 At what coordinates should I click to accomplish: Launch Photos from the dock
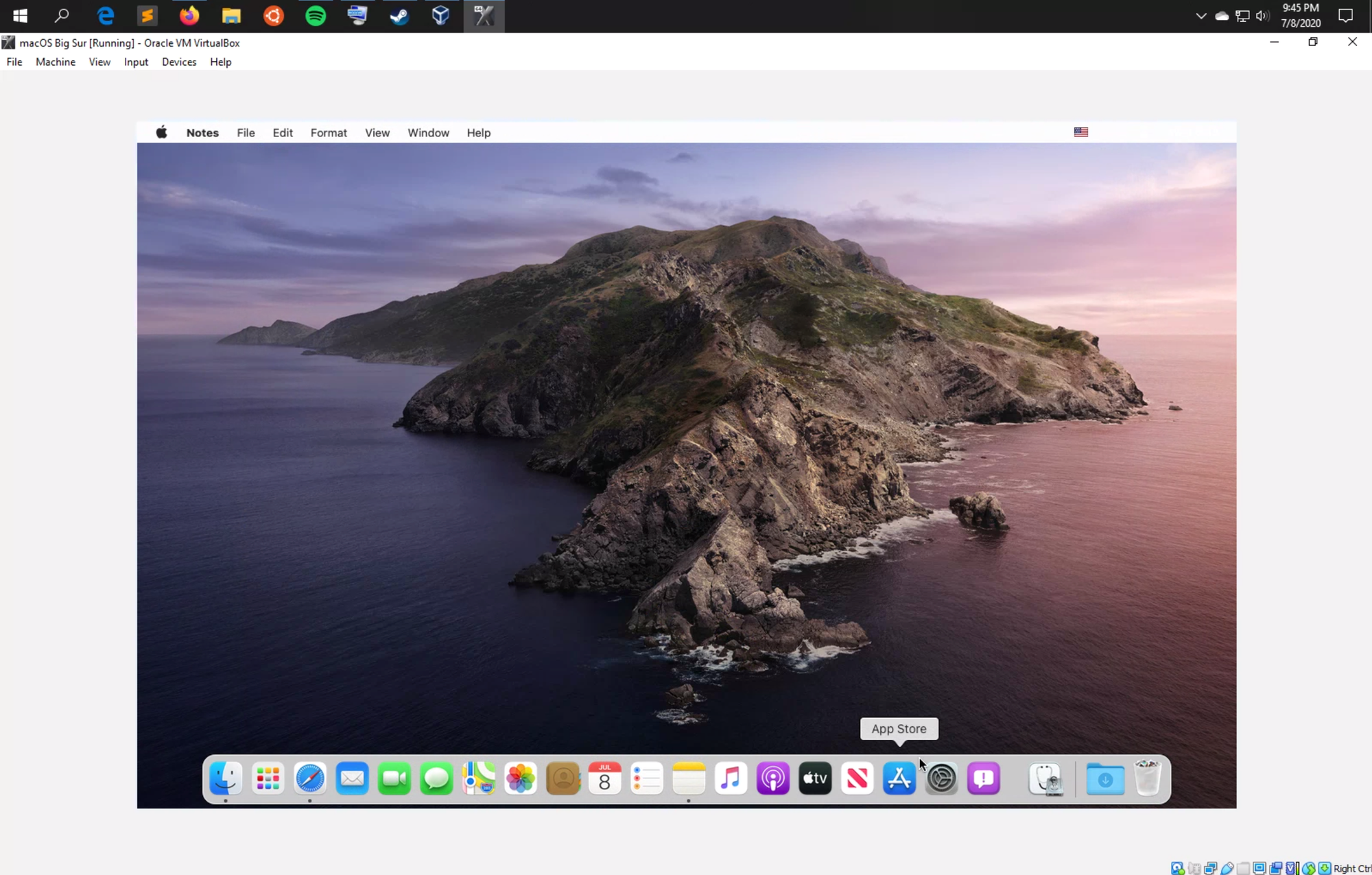pos(521,778)
